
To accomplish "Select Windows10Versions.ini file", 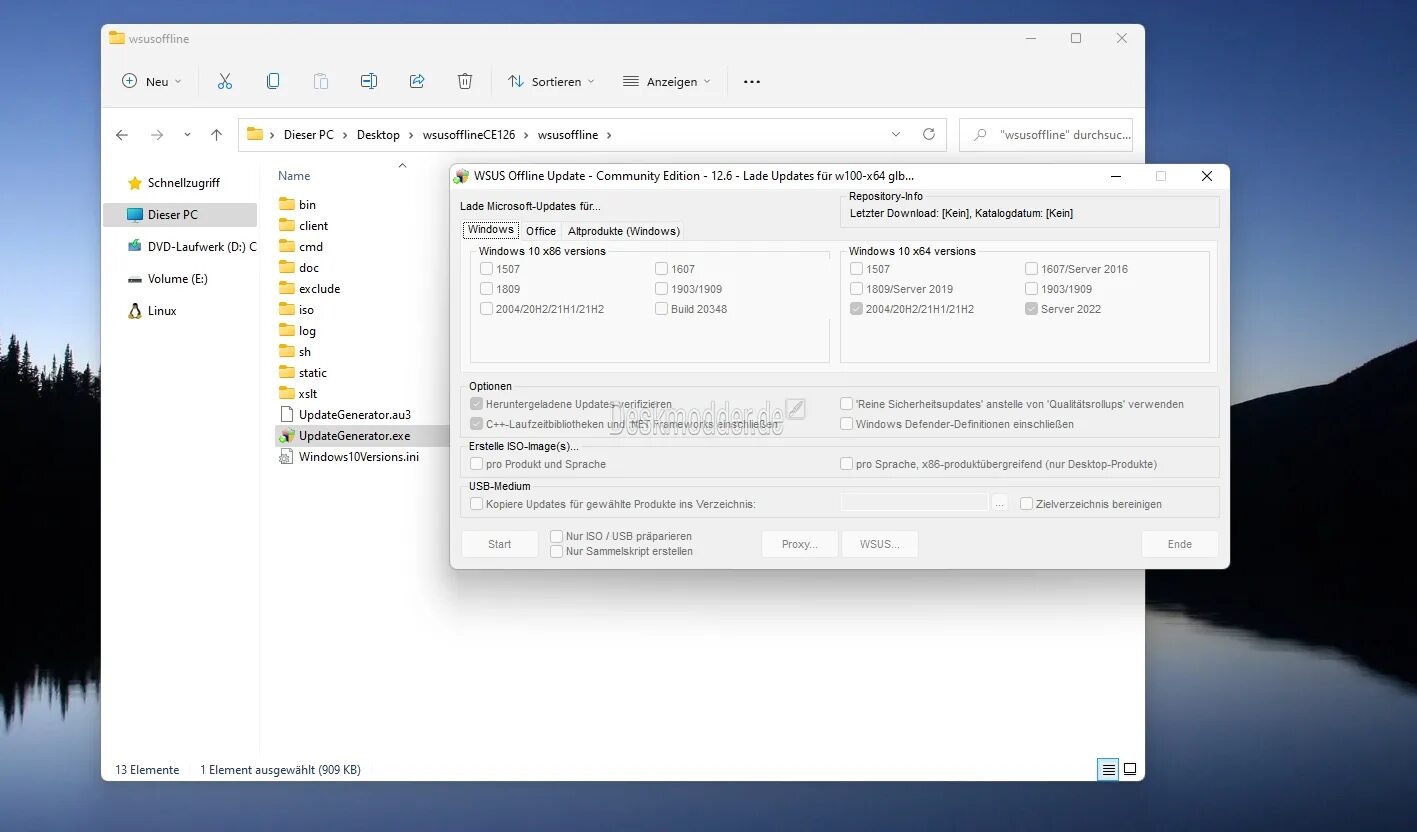I will 358,456.
